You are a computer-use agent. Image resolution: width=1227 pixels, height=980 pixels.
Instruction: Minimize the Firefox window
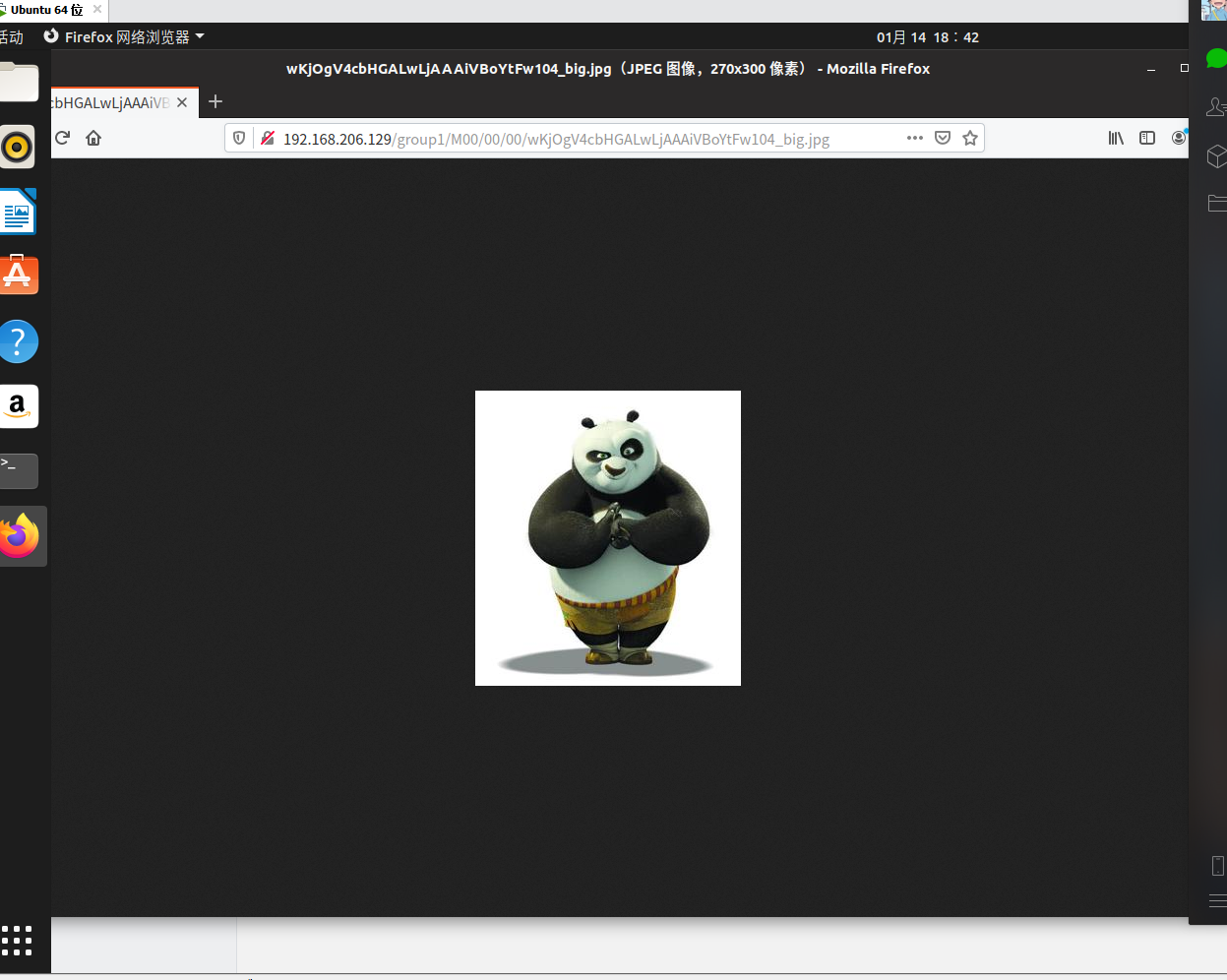click(1151, 69)
